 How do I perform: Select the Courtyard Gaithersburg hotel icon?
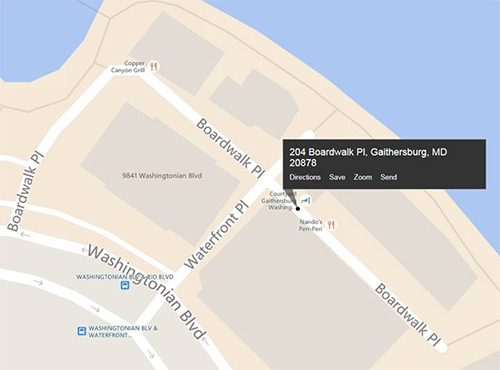(306, 201)
